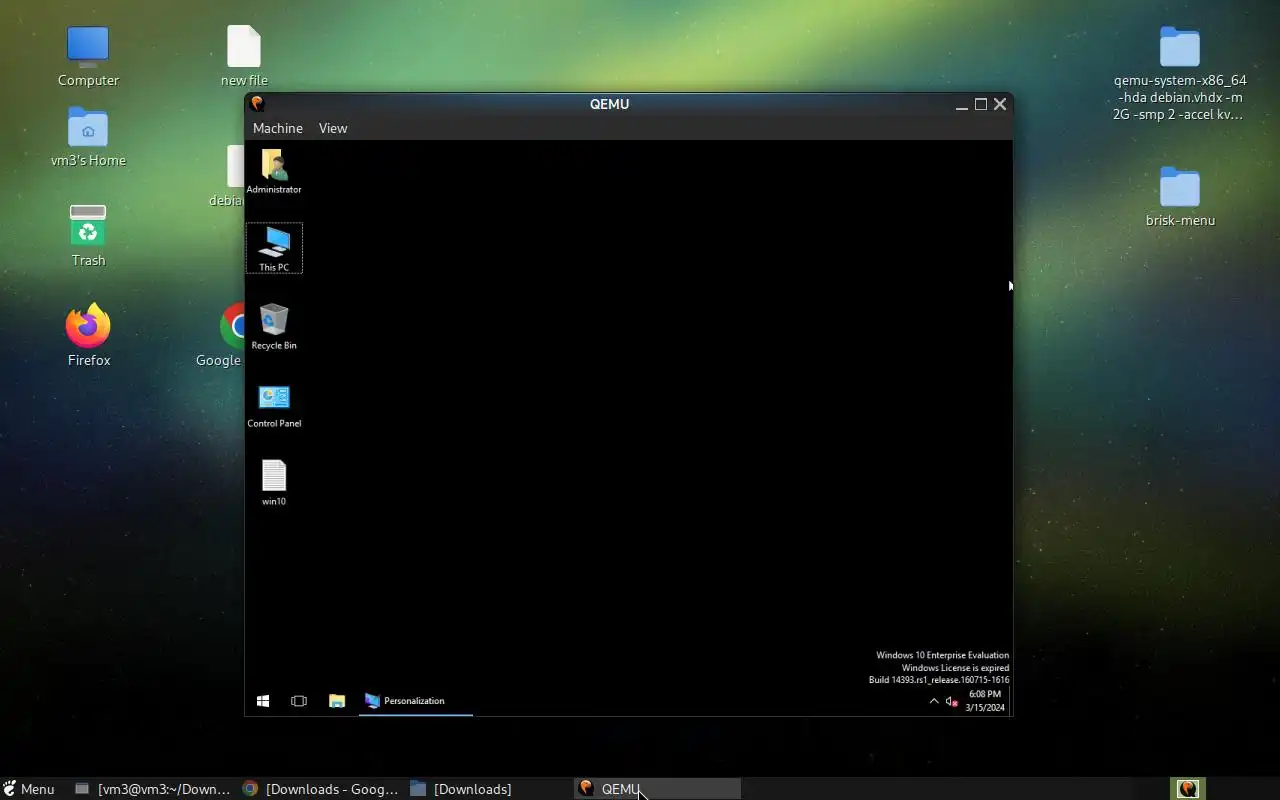The image size is (1280, 800).
Task: Open the Windows Start button
Action: coord(263,701)
